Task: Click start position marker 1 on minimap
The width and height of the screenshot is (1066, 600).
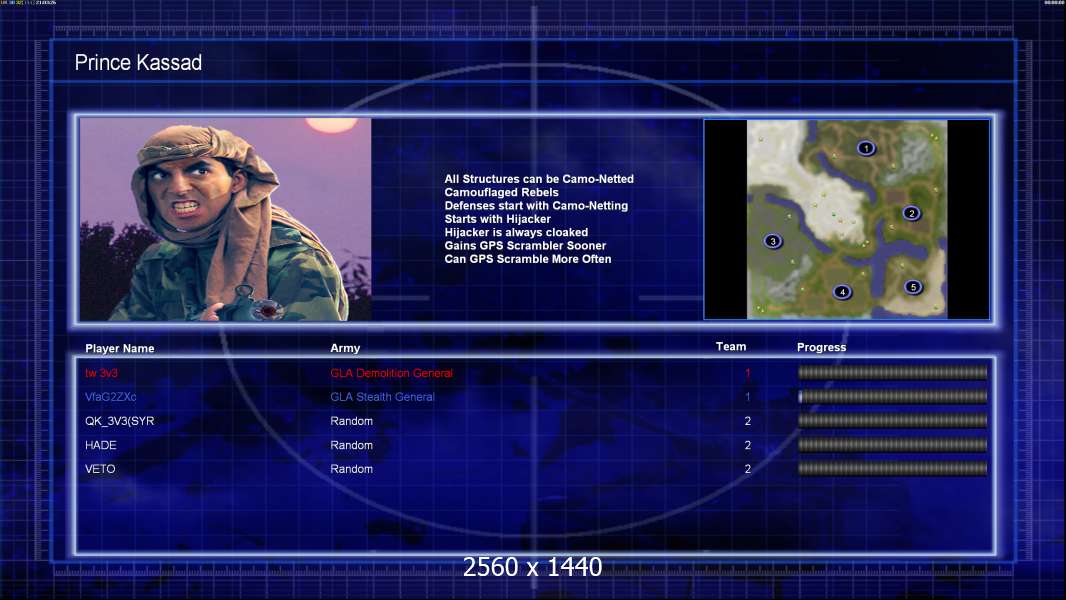Action: (x=865, y=148)
